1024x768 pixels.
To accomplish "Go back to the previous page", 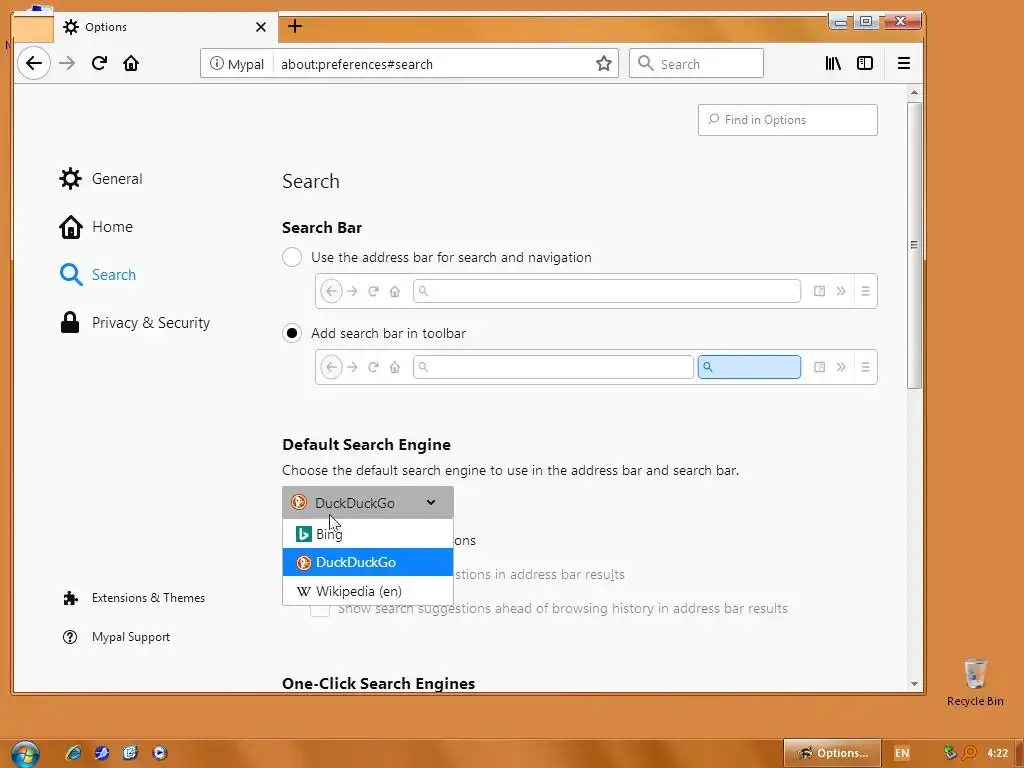I will 34,63.
